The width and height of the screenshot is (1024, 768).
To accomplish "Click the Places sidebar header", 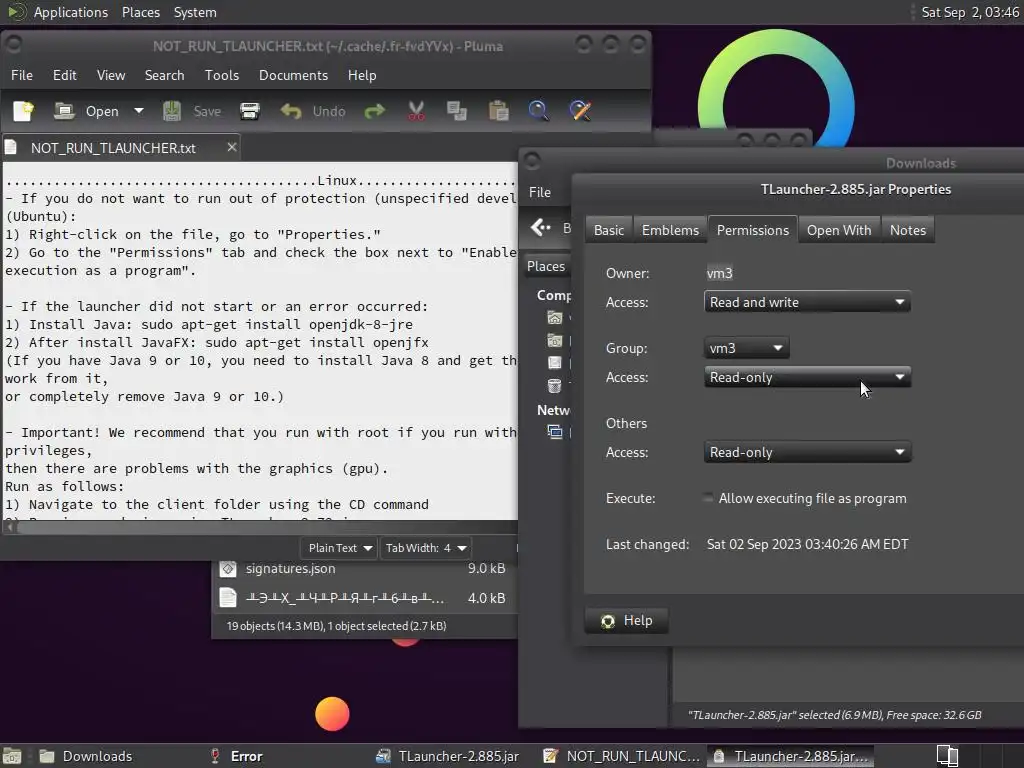I will click(546, 266).
